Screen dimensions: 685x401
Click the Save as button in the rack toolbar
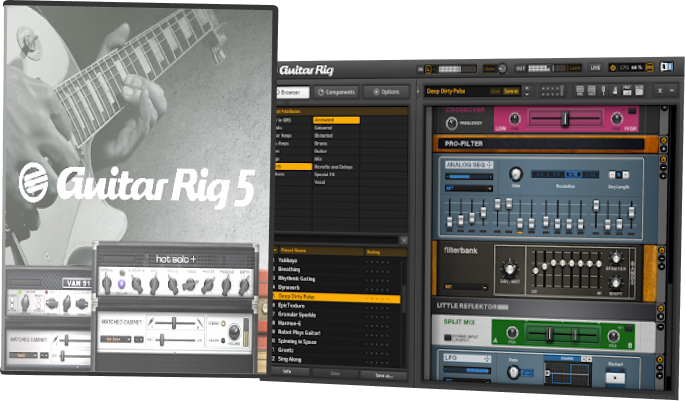click(511, 91)
